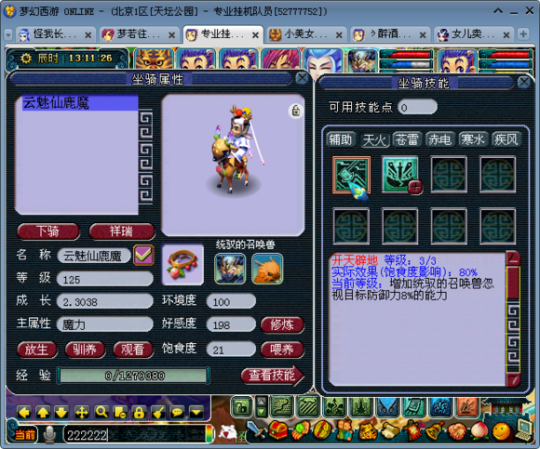Switch to the 苍雷 skill tab
The image size is (540, 449).
407,139
